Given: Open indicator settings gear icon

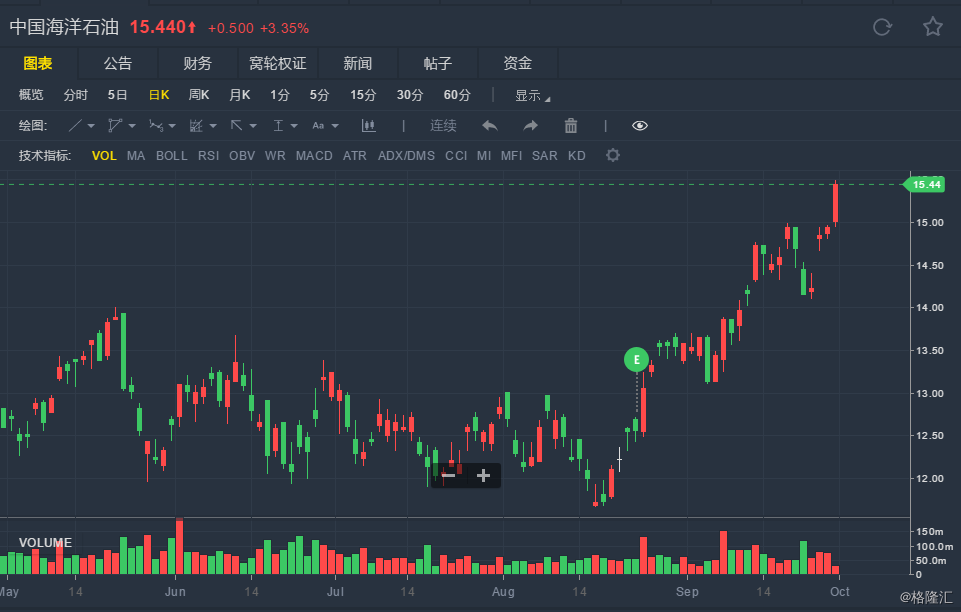Looking at the screenshot, I should pos(613,155).
